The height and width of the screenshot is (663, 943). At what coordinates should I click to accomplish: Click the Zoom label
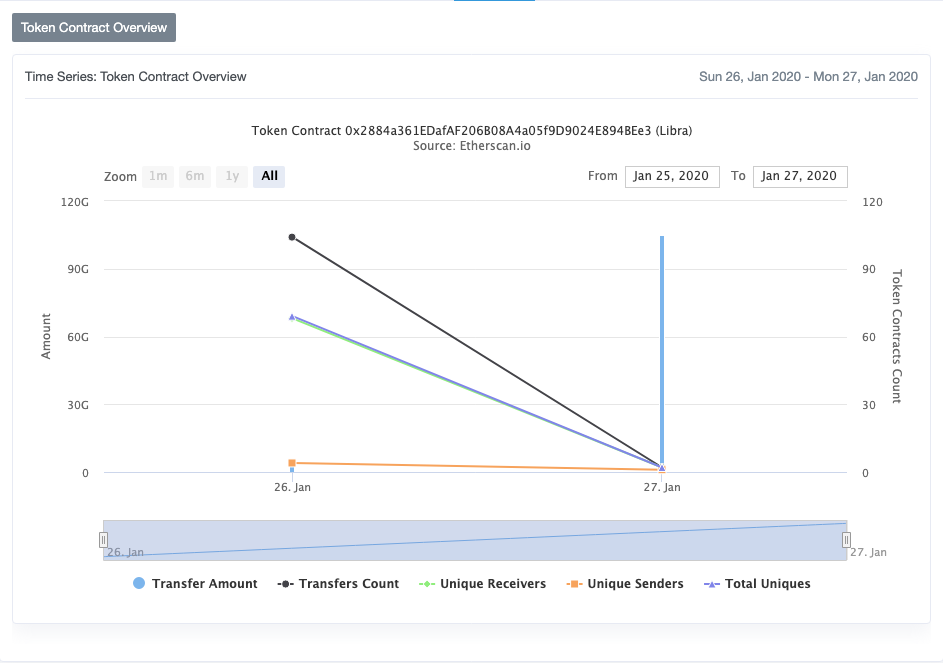pos(120,176)
